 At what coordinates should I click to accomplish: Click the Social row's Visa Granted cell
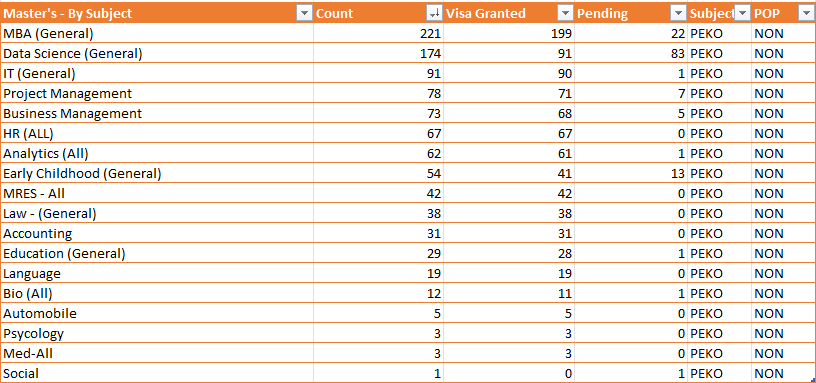tap(509, 373)
